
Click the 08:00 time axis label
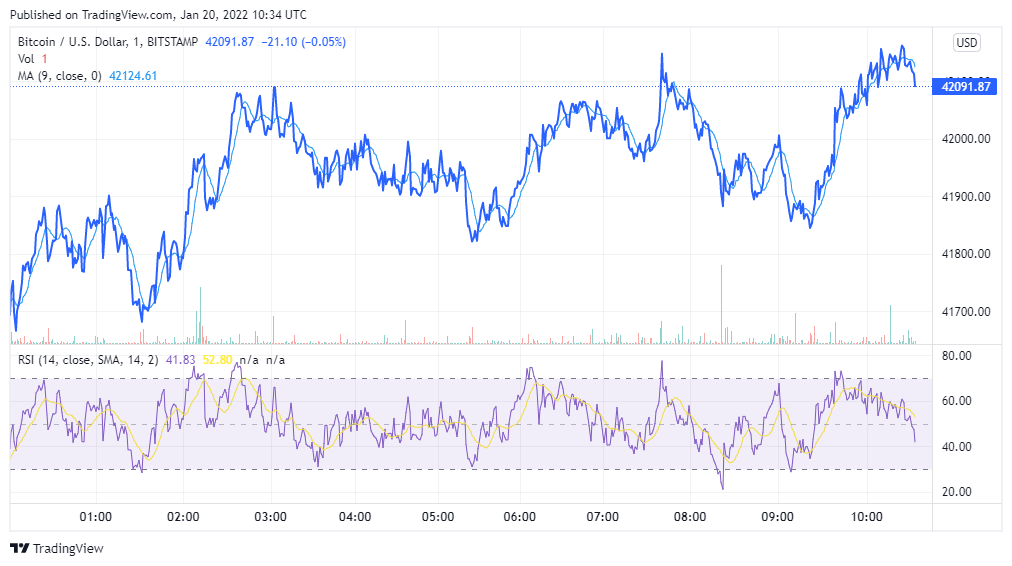tap(690, 517)
